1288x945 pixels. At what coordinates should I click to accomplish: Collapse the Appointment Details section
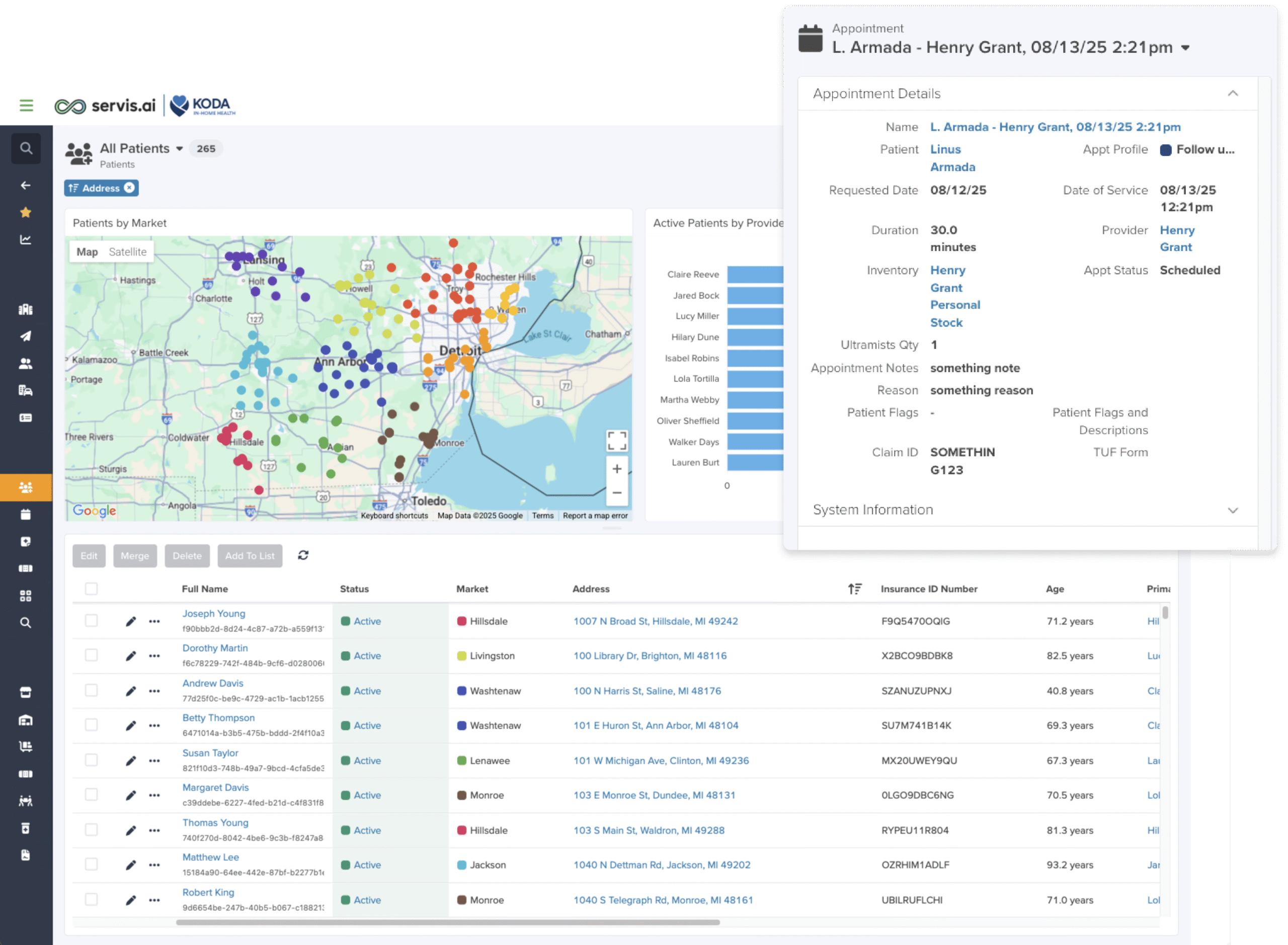1233,93
